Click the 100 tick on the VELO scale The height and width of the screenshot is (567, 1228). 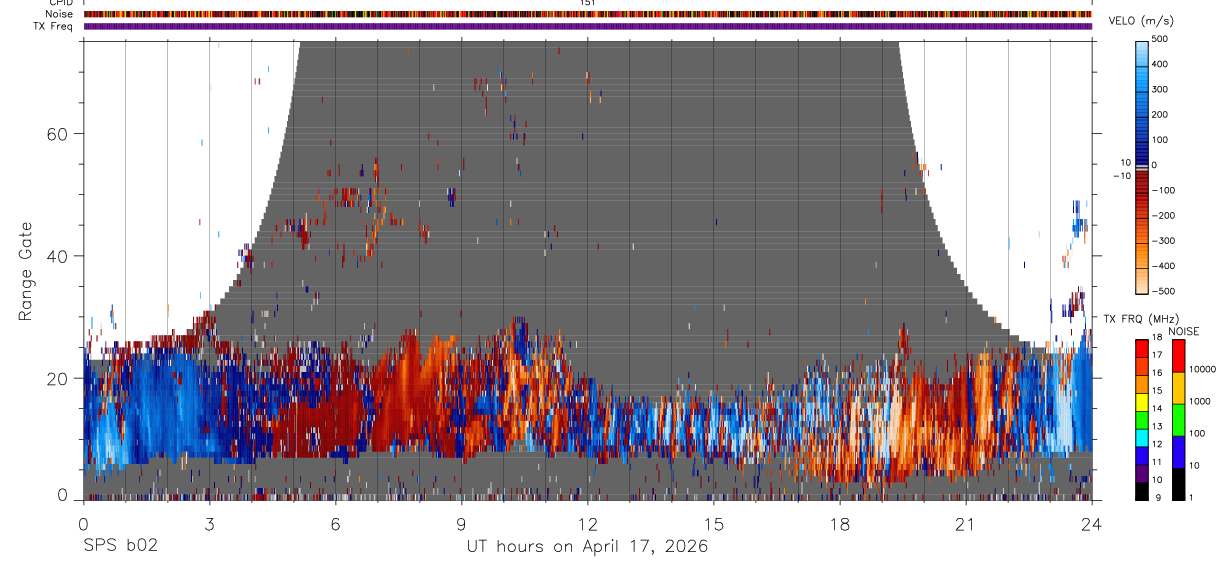(x=1161, y=139)
